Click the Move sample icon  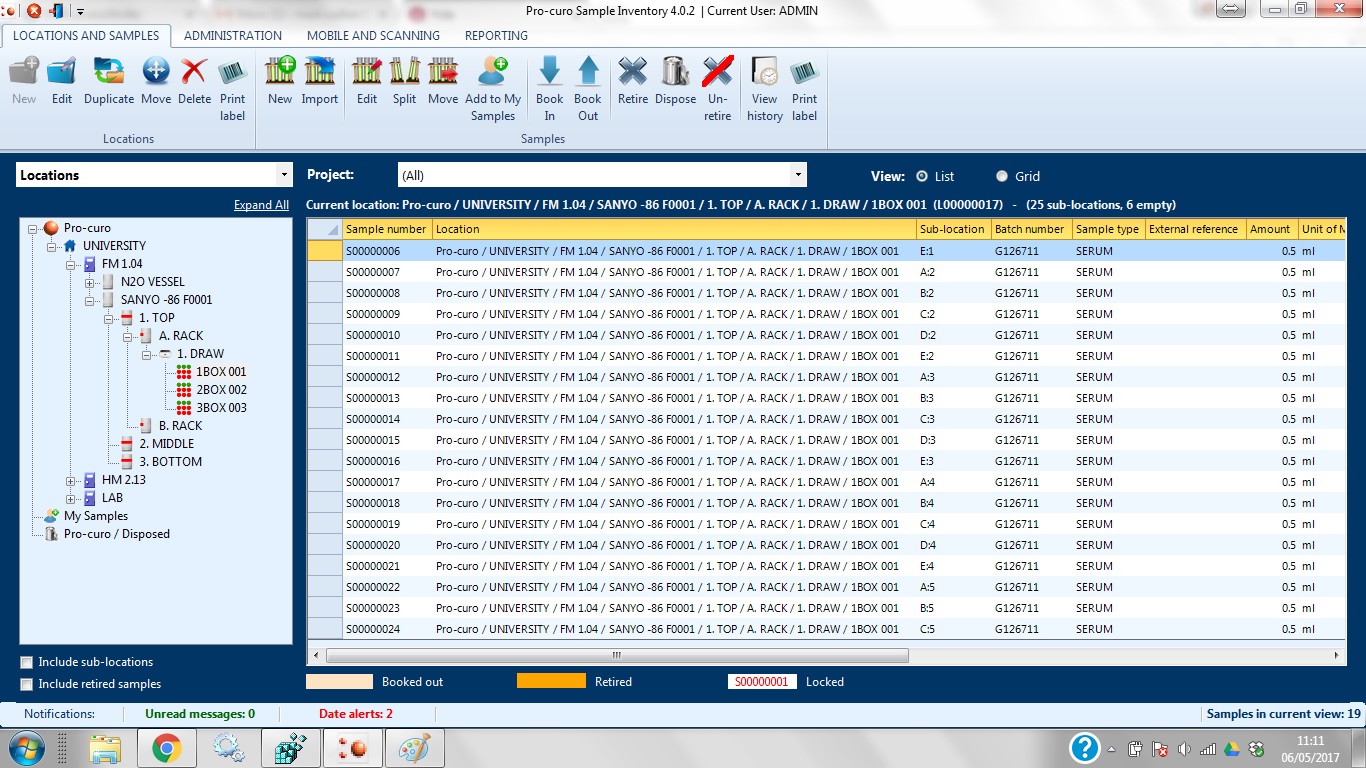[x=443, y=72]
